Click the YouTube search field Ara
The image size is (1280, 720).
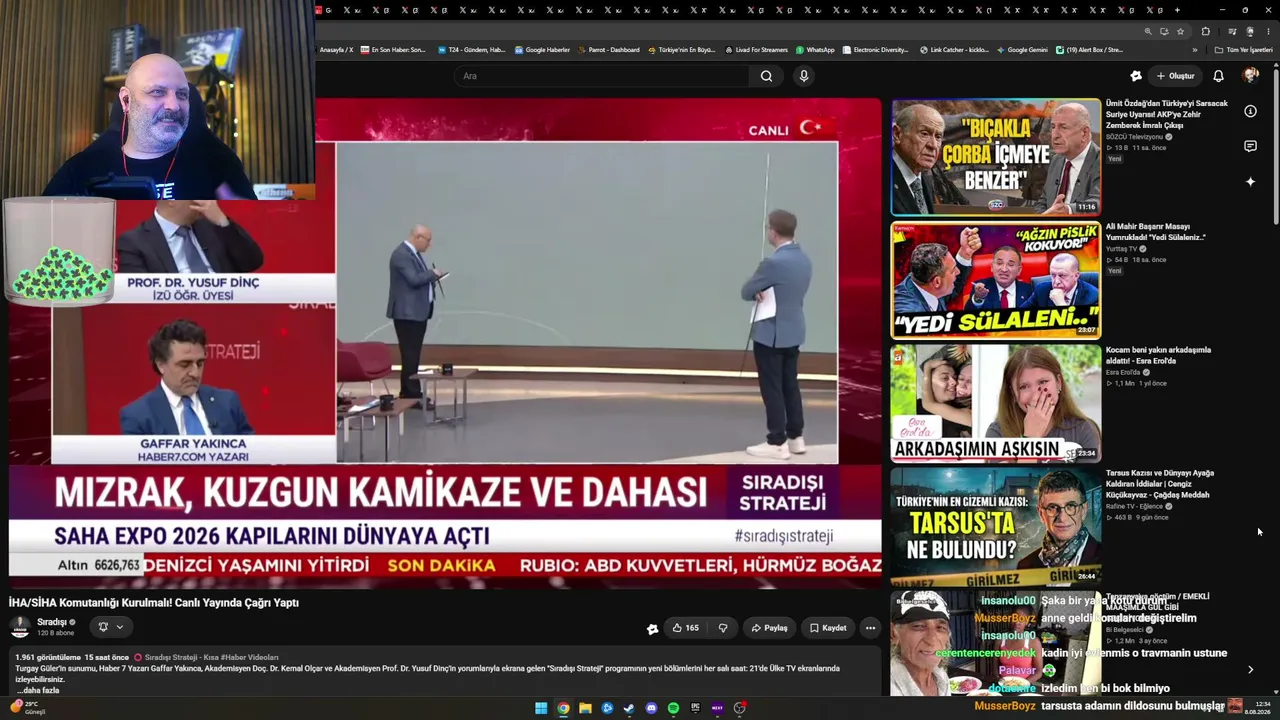coord(604,76)
